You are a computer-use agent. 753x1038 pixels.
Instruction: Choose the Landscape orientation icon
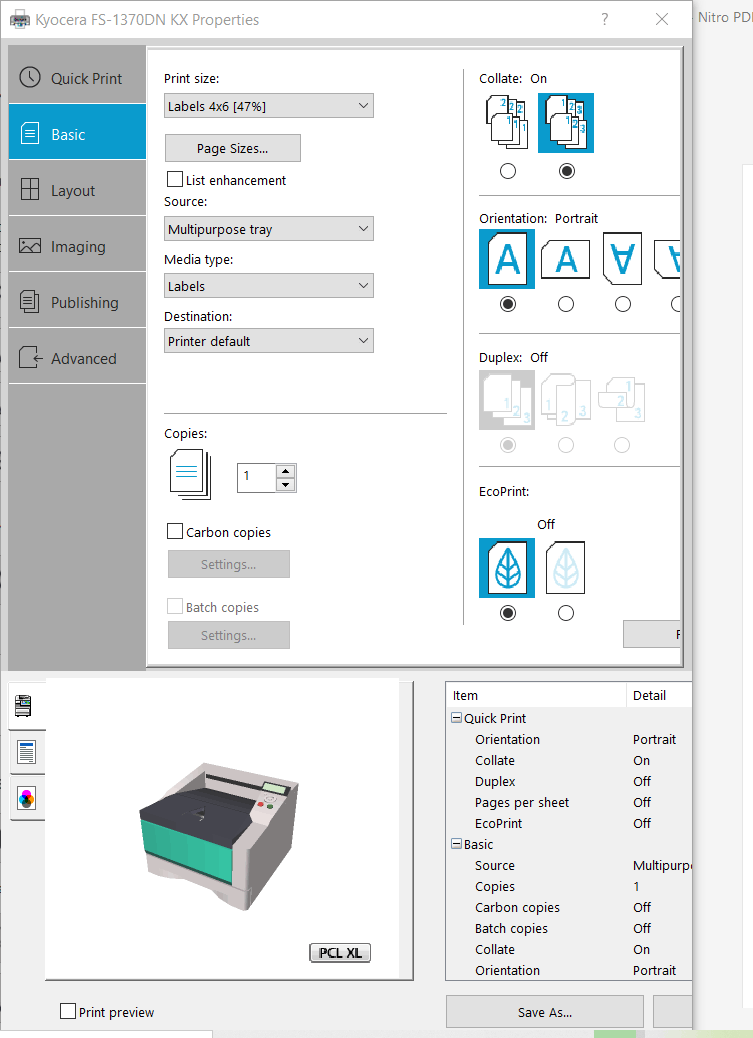tap(566, 260)
